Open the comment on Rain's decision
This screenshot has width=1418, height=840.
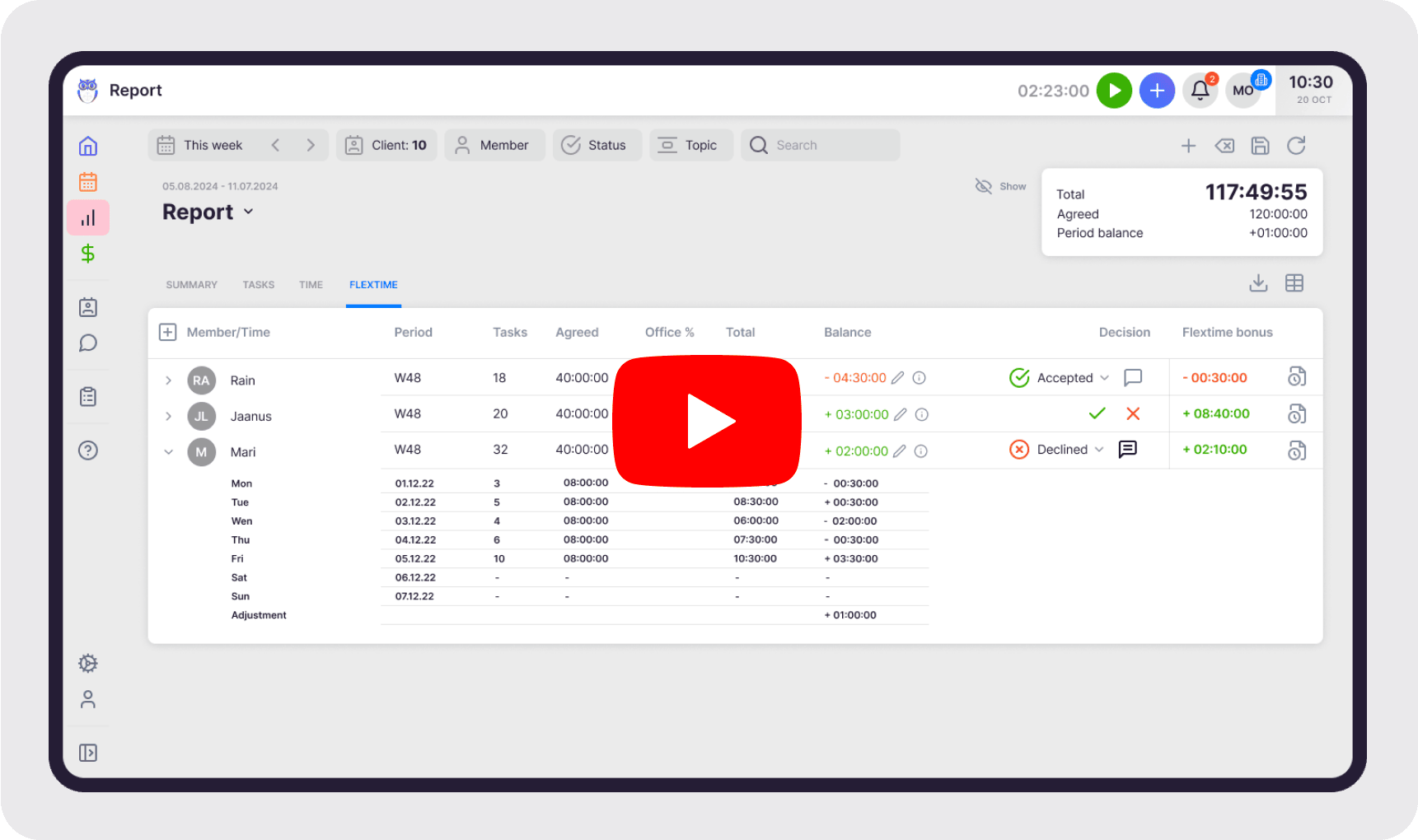click(1133, 377)
